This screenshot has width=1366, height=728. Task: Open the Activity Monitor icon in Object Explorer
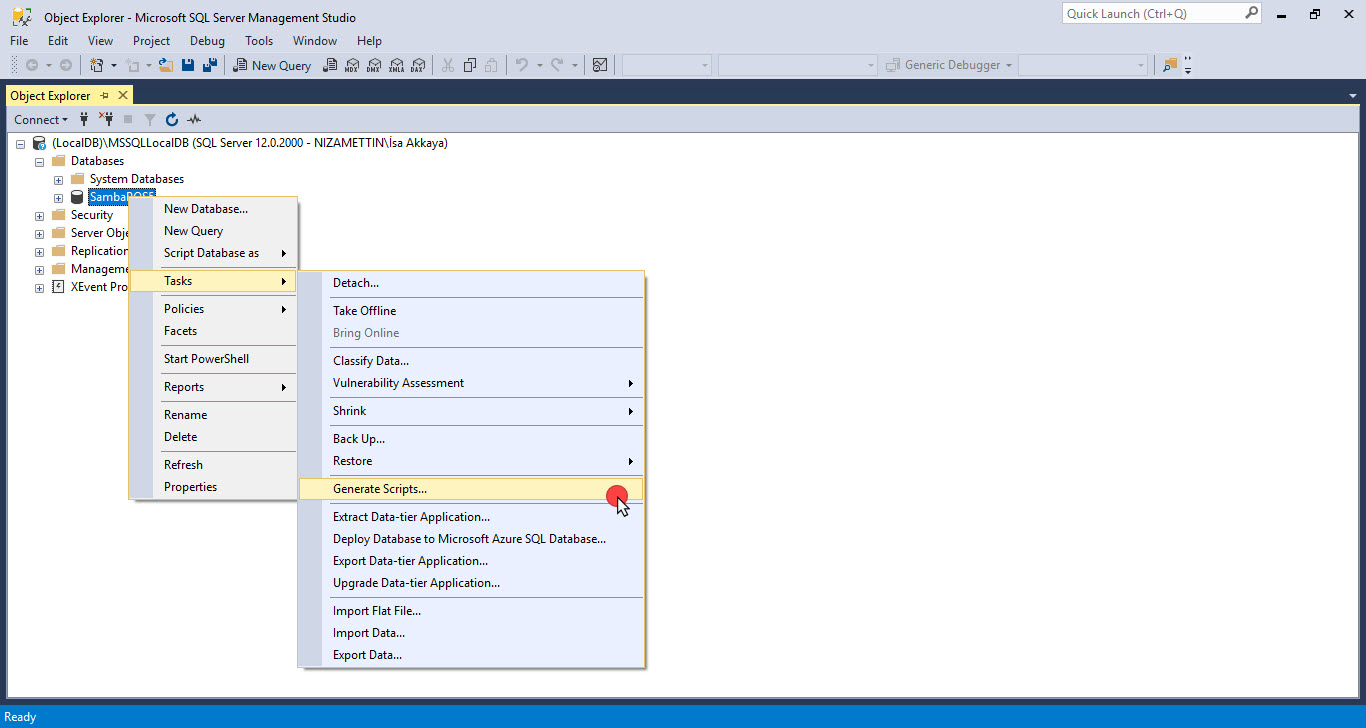194,120
